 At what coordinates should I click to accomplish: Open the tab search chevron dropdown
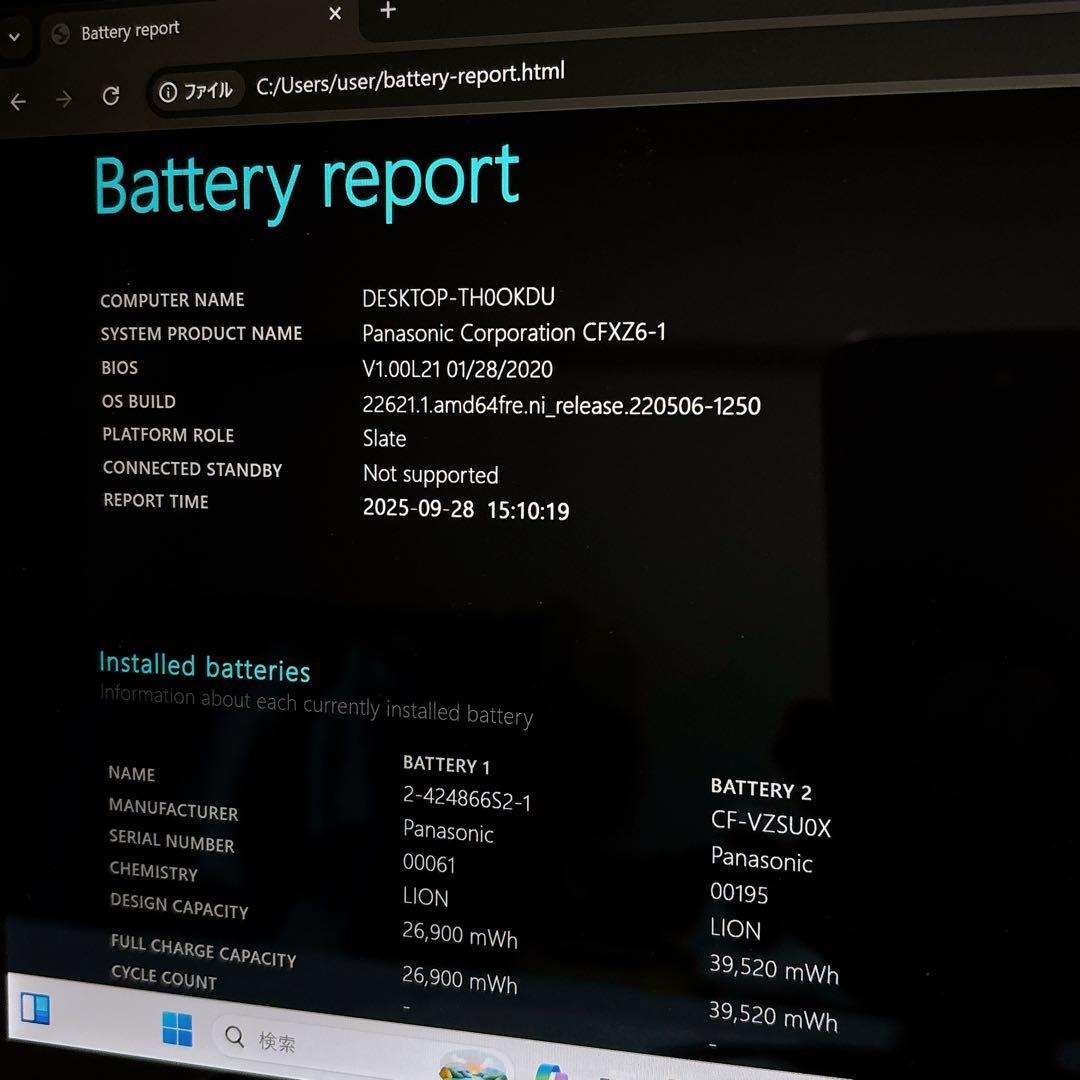15,37
